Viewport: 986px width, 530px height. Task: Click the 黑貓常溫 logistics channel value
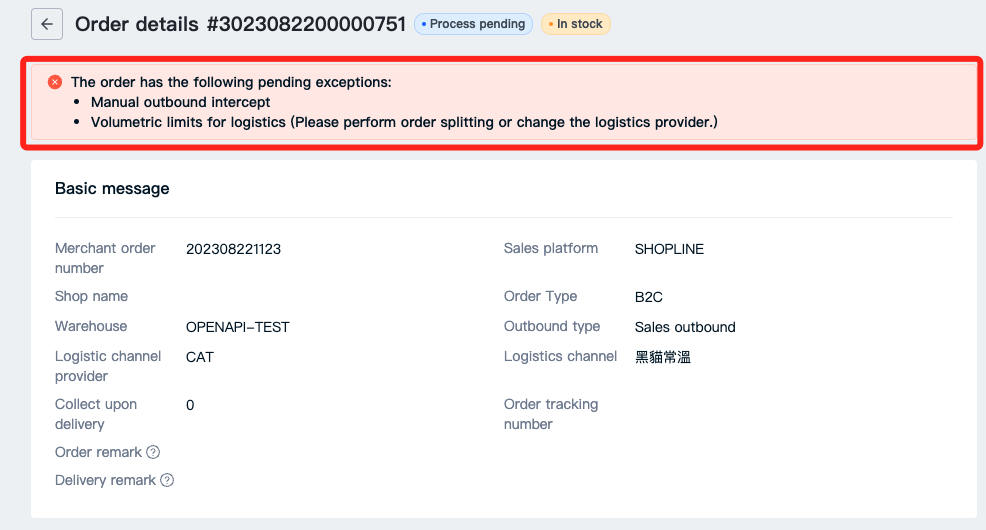[x=663, y=357]
